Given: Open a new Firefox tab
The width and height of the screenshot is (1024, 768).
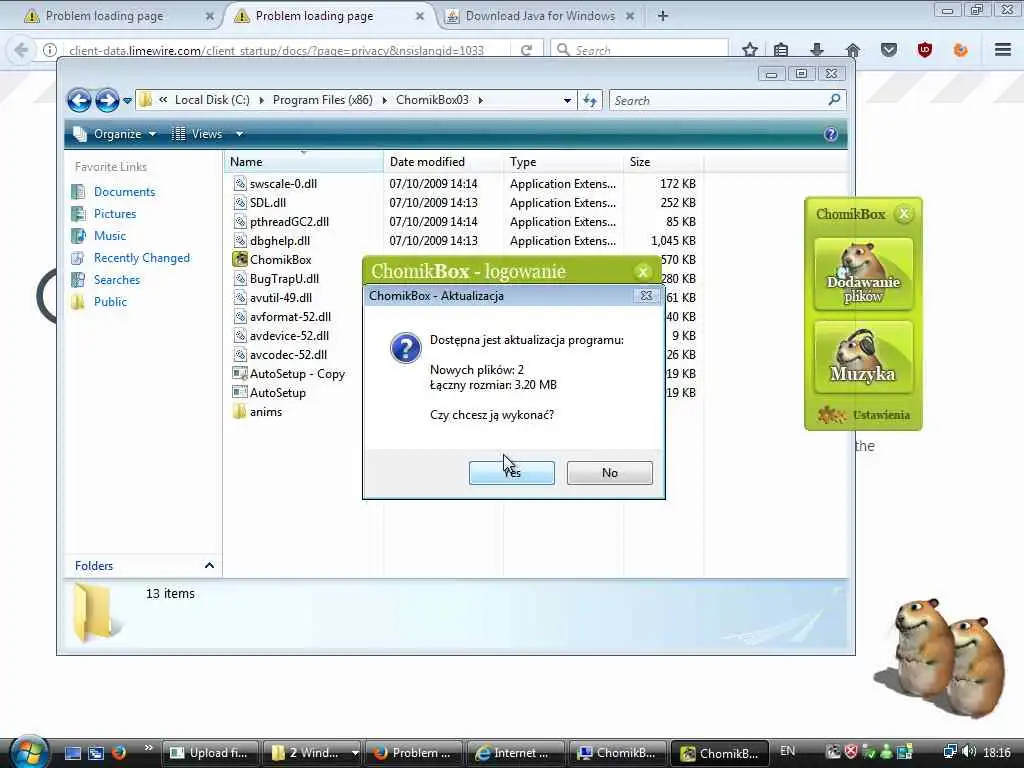Looking at the screenshot, I should (662, 16).
